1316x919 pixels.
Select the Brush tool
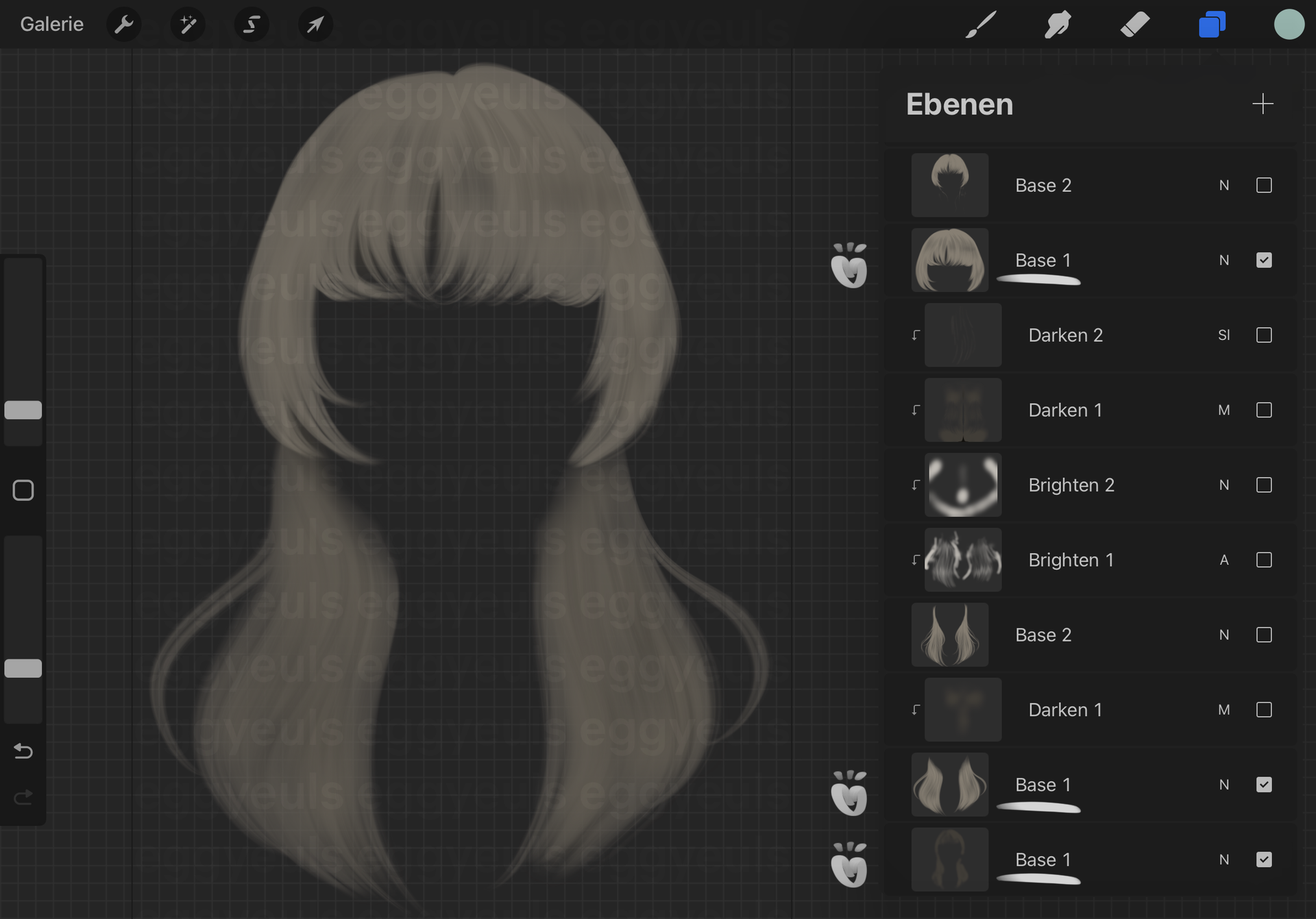(x=981, y=25)
